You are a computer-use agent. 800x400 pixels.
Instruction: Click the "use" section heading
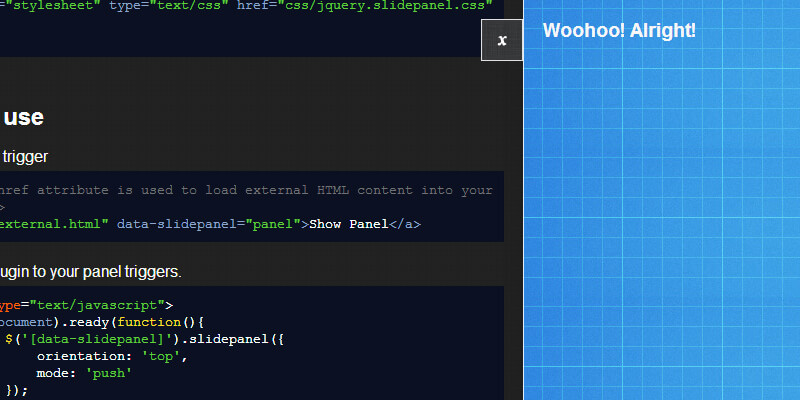[23, 117]
